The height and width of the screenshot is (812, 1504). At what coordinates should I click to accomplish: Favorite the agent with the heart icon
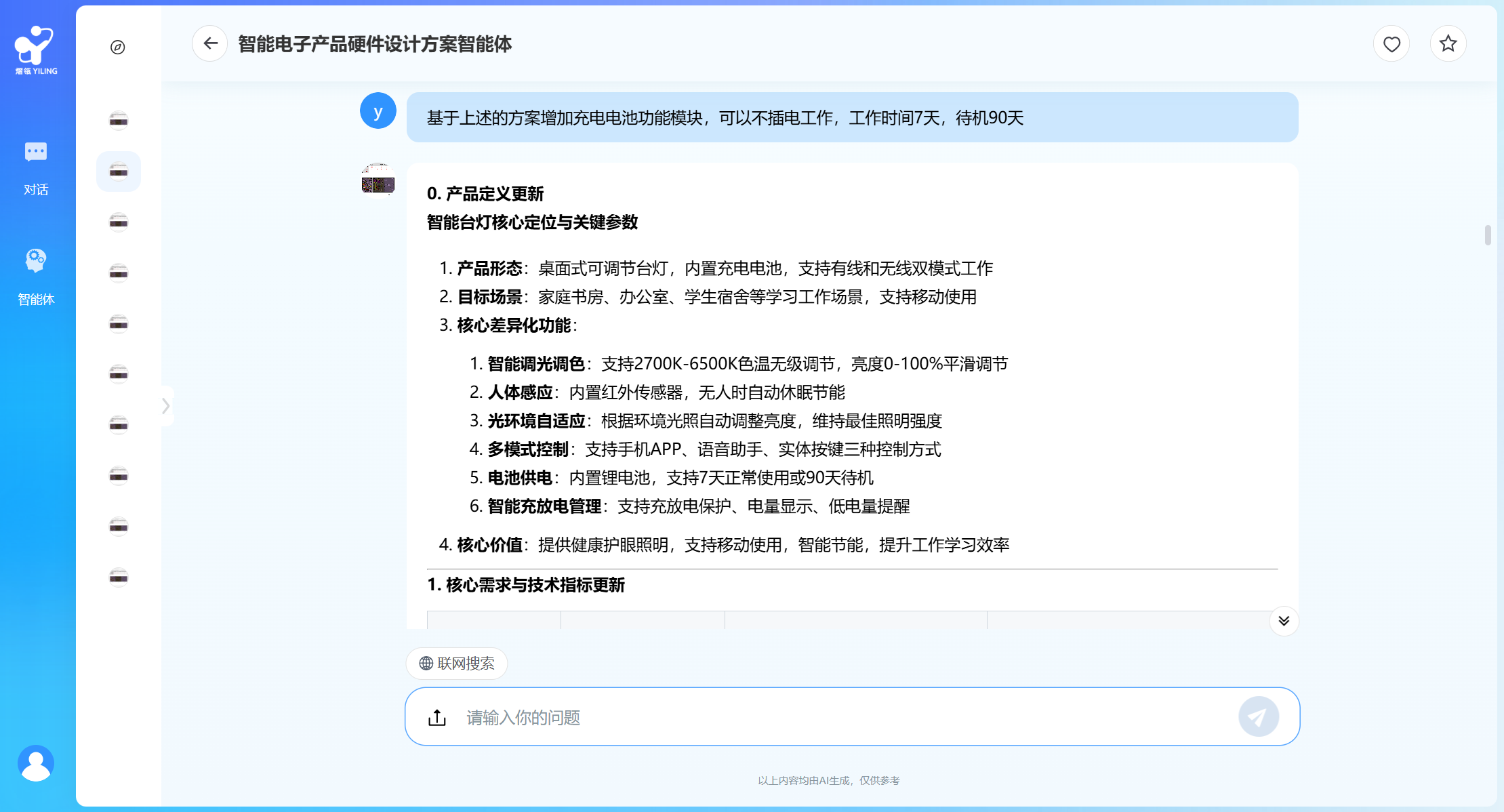click(1391, 43)
